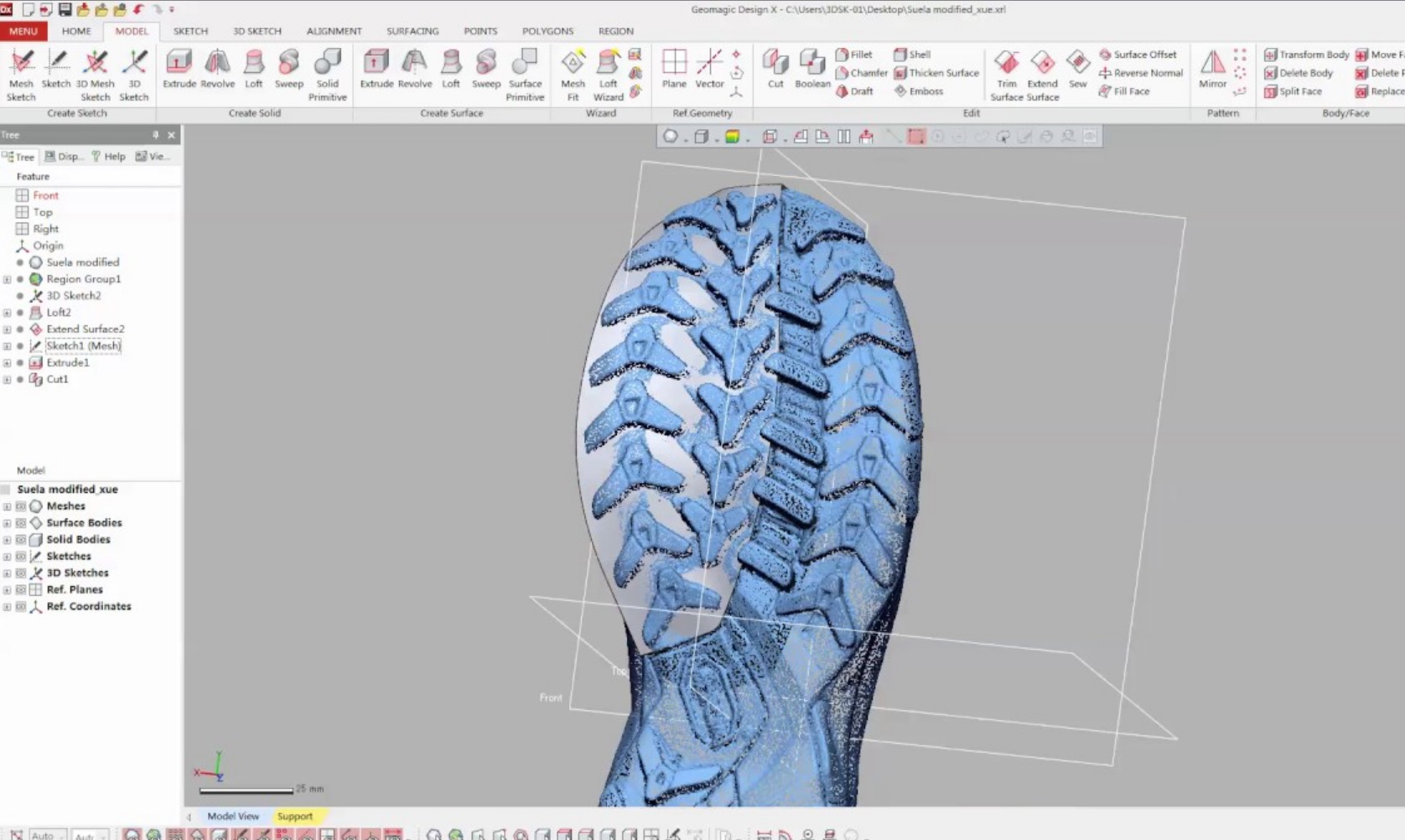This screenshot has height=840, width=1405.
Task: Click the Trim Surface icon
Action: (x=1006, y=74)
